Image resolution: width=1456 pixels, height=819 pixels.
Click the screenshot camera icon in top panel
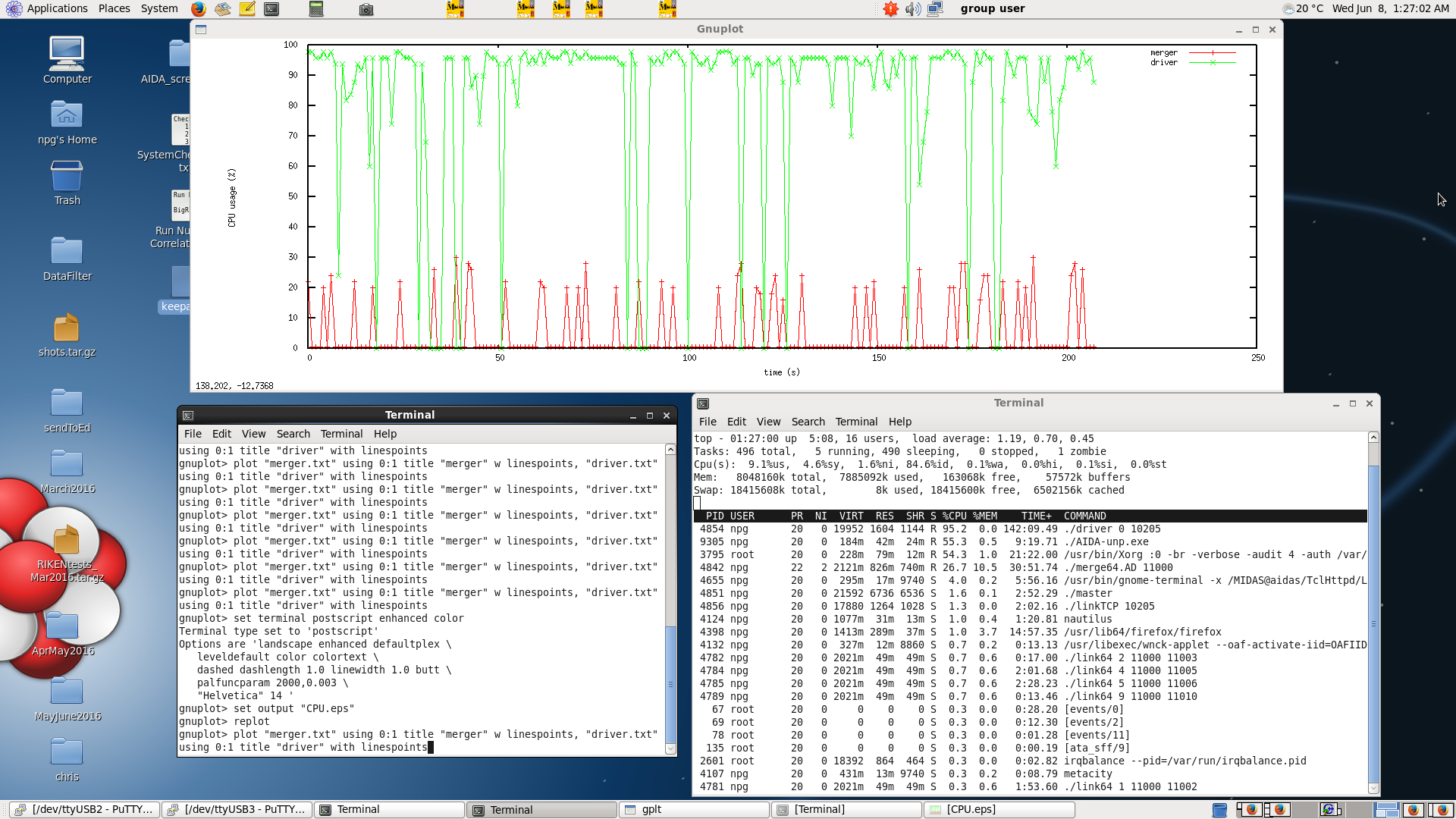[x=366, y=9]
